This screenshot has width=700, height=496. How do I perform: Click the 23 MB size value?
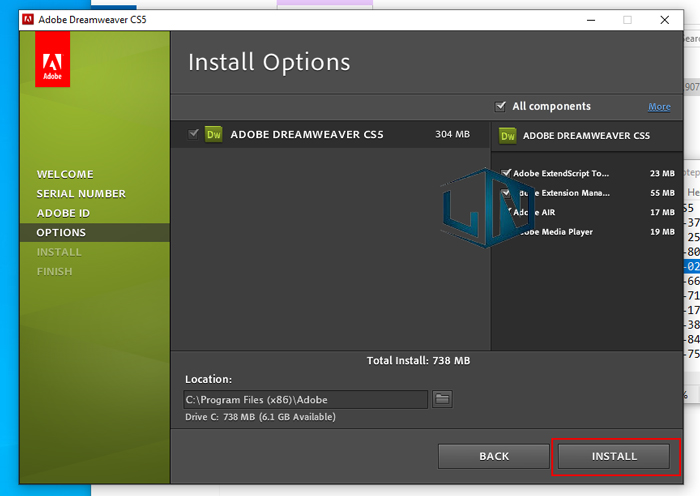click(662, 173)
